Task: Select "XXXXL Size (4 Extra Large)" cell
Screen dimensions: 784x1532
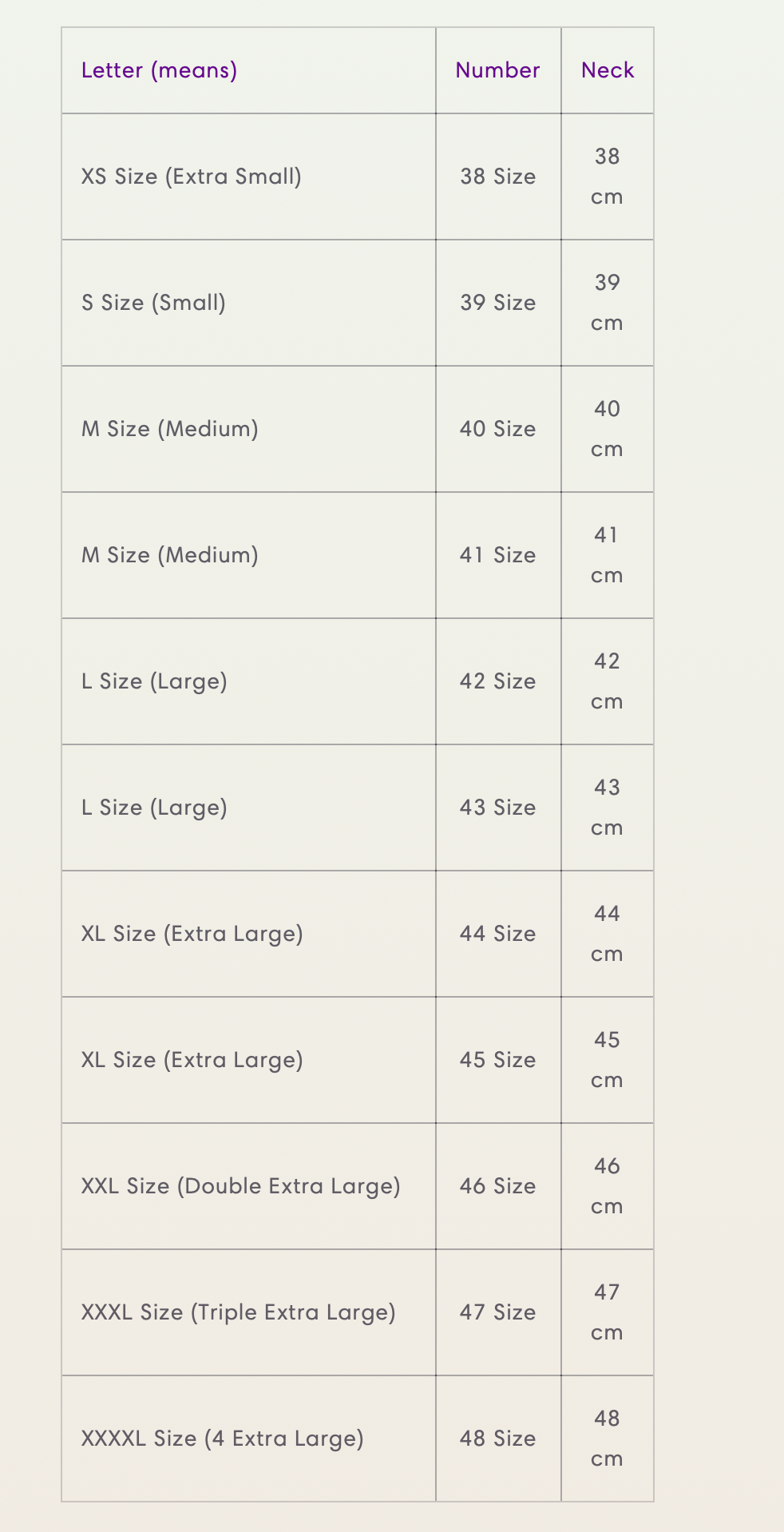Action: pos(222,1439)
